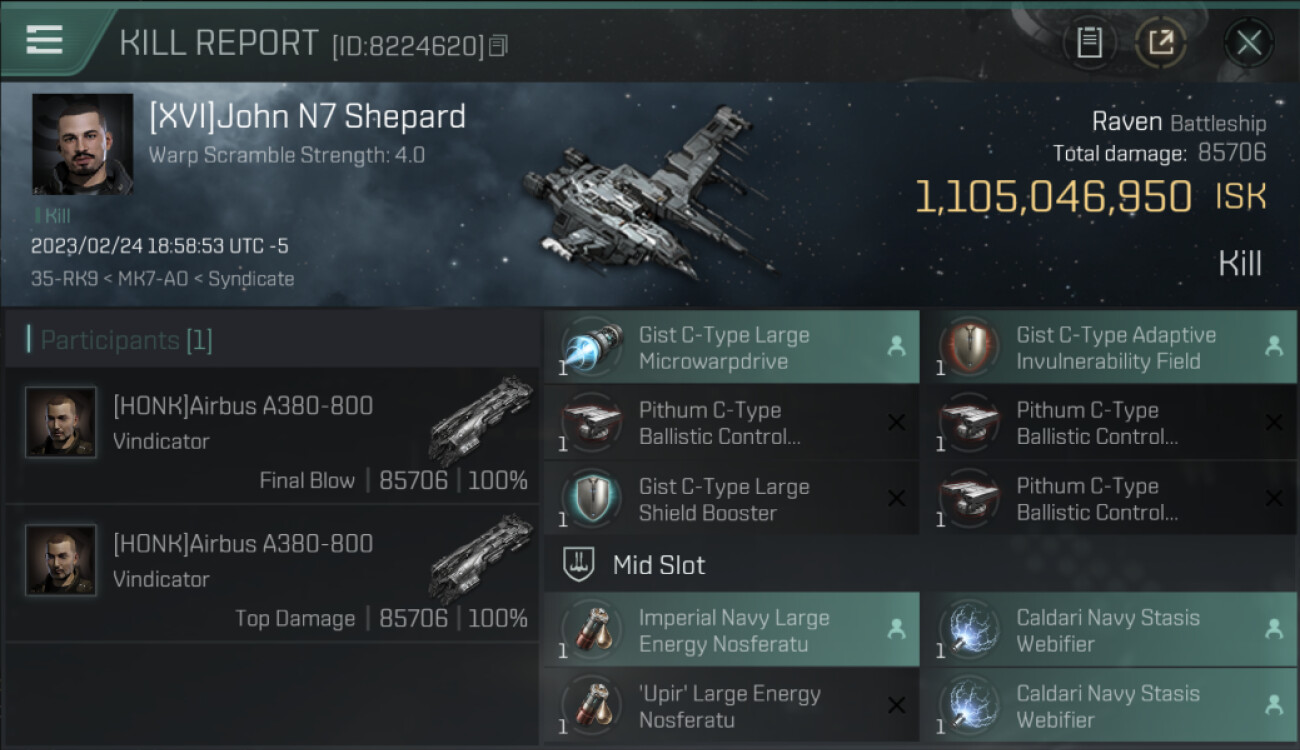Screen dimensions: 1300x750
Task: Select Gist C-Type Adaptive Invulnerability Field icon
Action: (967, 347)
